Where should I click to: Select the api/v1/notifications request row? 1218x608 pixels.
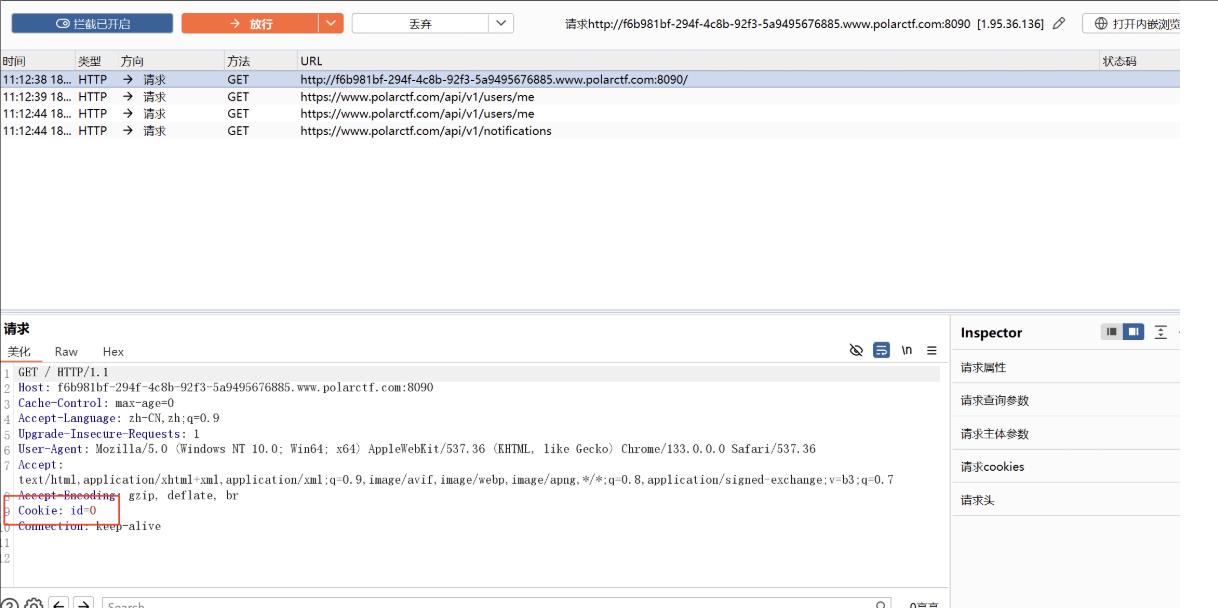tap(590, 131)
